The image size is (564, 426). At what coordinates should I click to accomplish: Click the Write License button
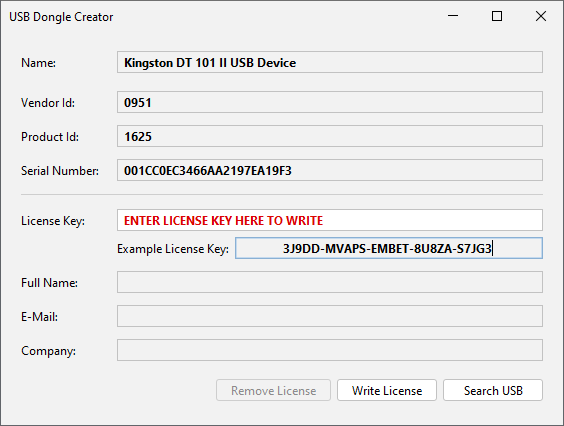coord(387,390)
